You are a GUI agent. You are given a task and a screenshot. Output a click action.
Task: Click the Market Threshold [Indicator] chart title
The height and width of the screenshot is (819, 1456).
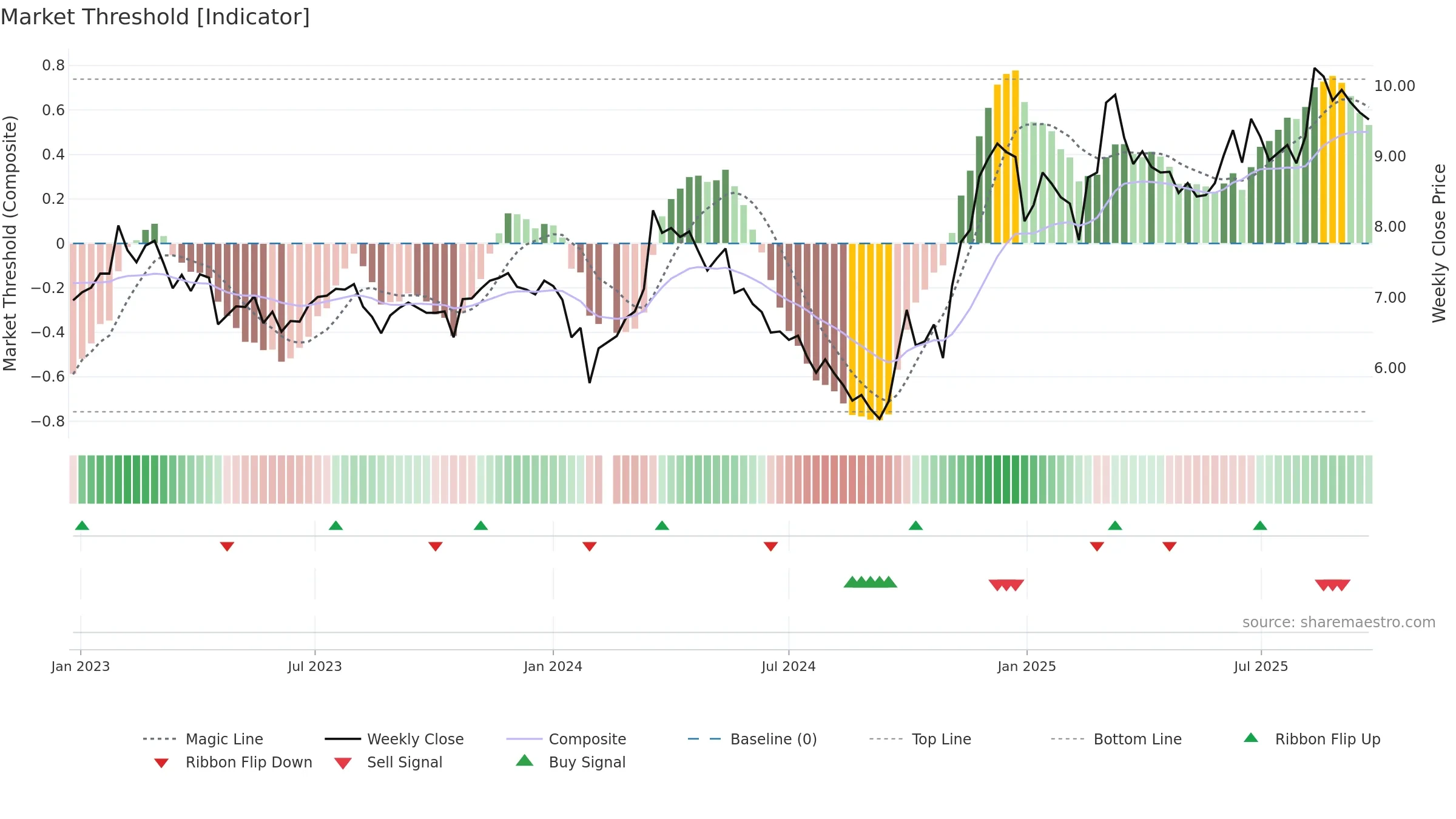(155, 17)
